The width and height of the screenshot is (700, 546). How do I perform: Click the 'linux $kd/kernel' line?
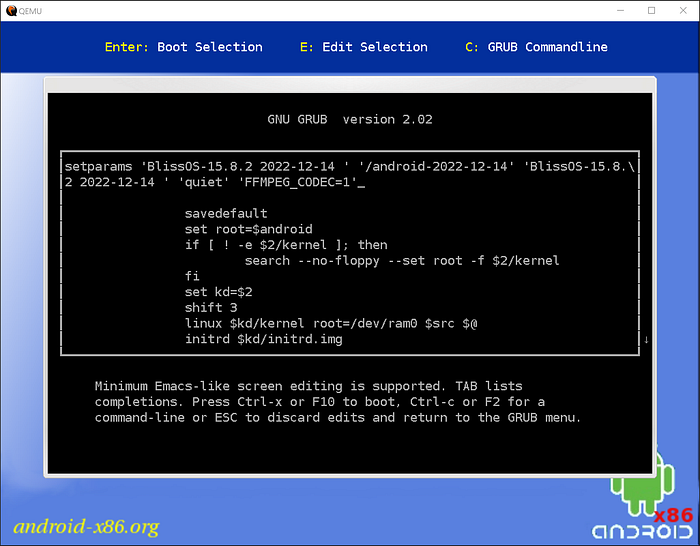(x=331, y=323)
